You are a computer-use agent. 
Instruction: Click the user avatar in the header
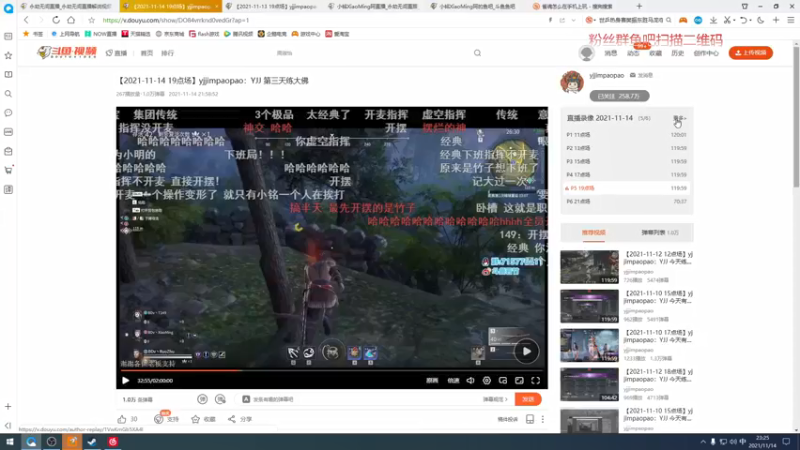(586, 53)
